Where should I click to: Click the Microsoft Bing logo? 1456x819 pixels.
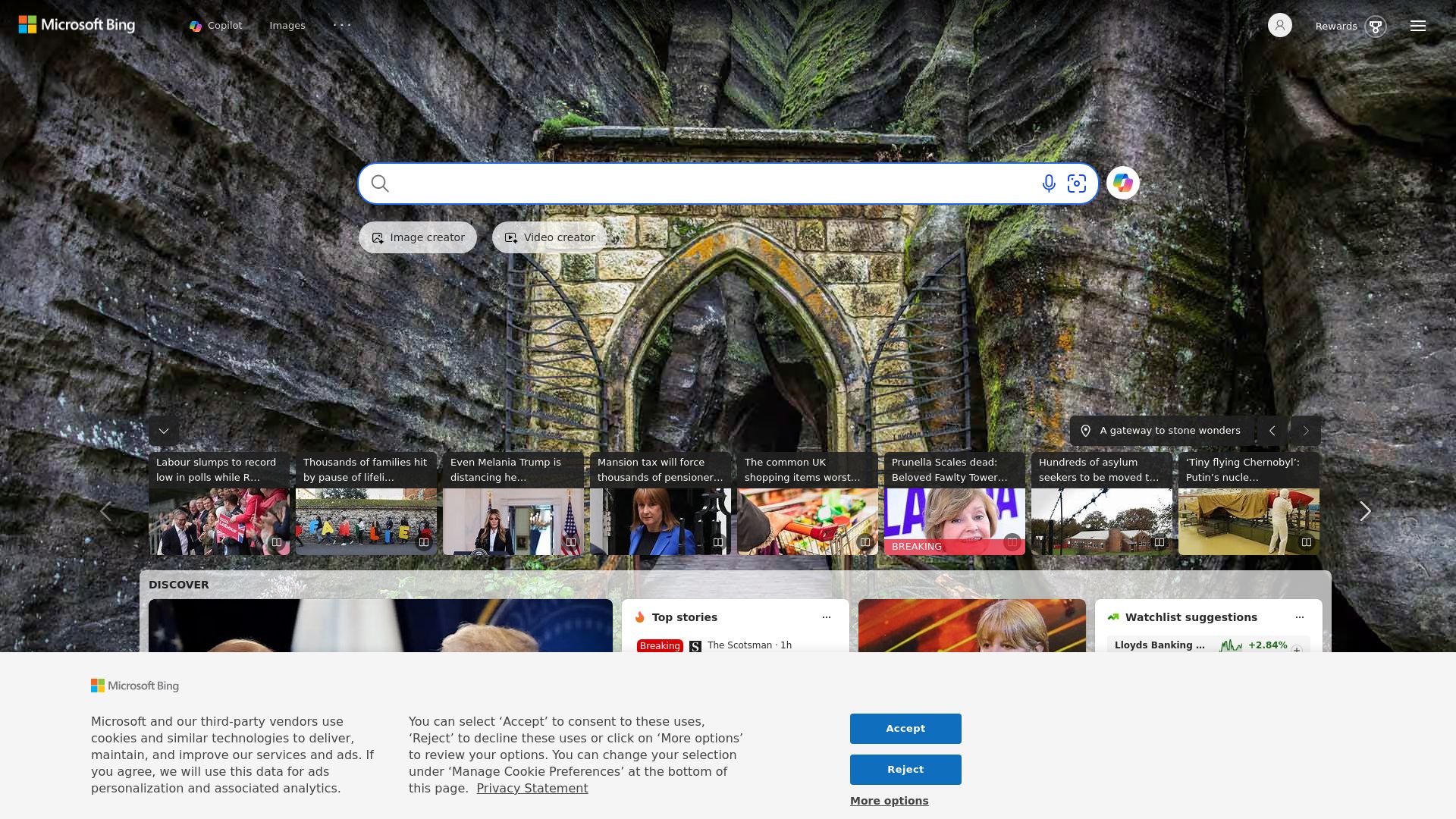(x=77, y=25)
